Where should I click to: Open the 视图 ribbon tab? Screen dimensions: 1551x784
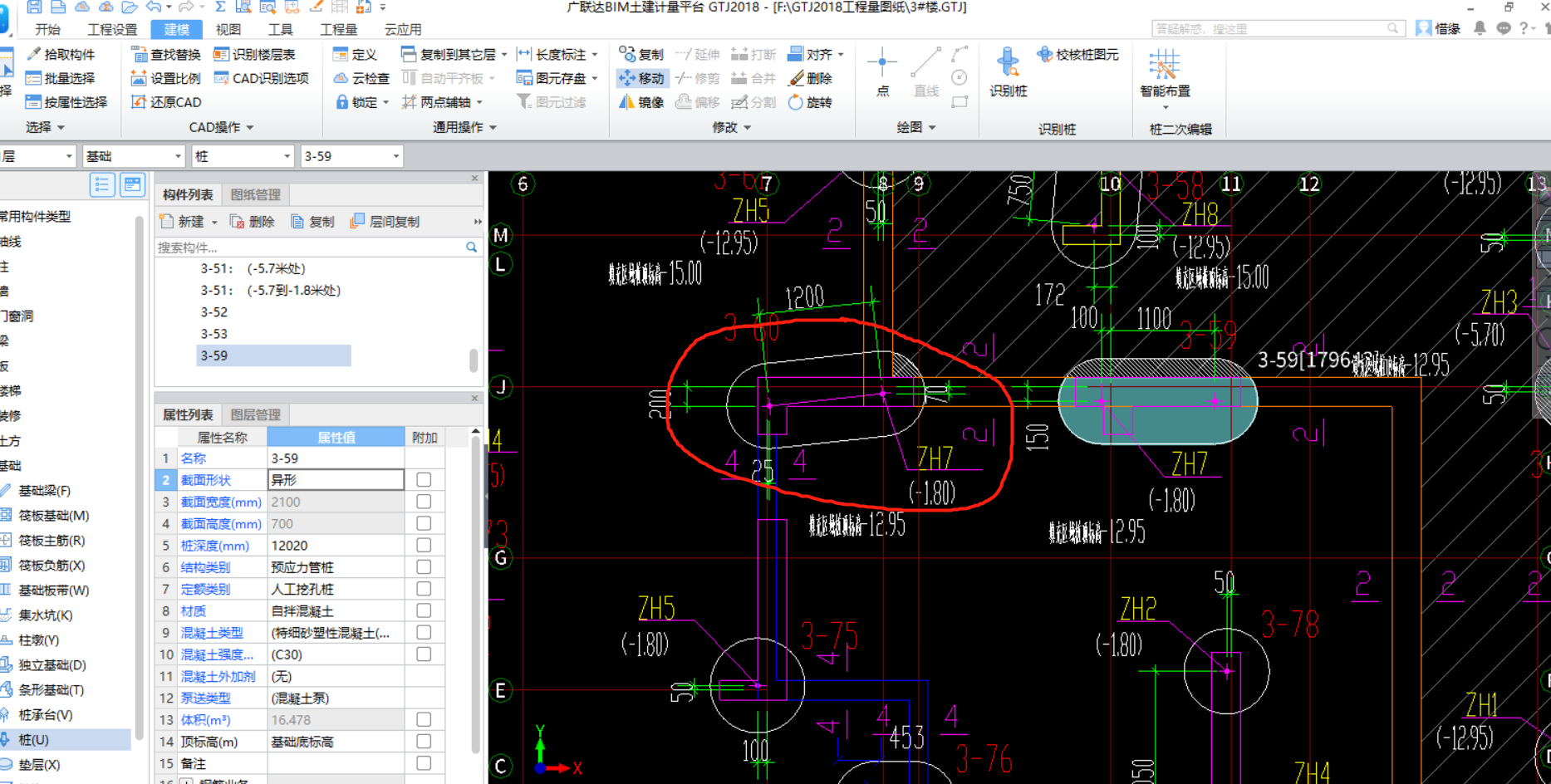point(228,29)
